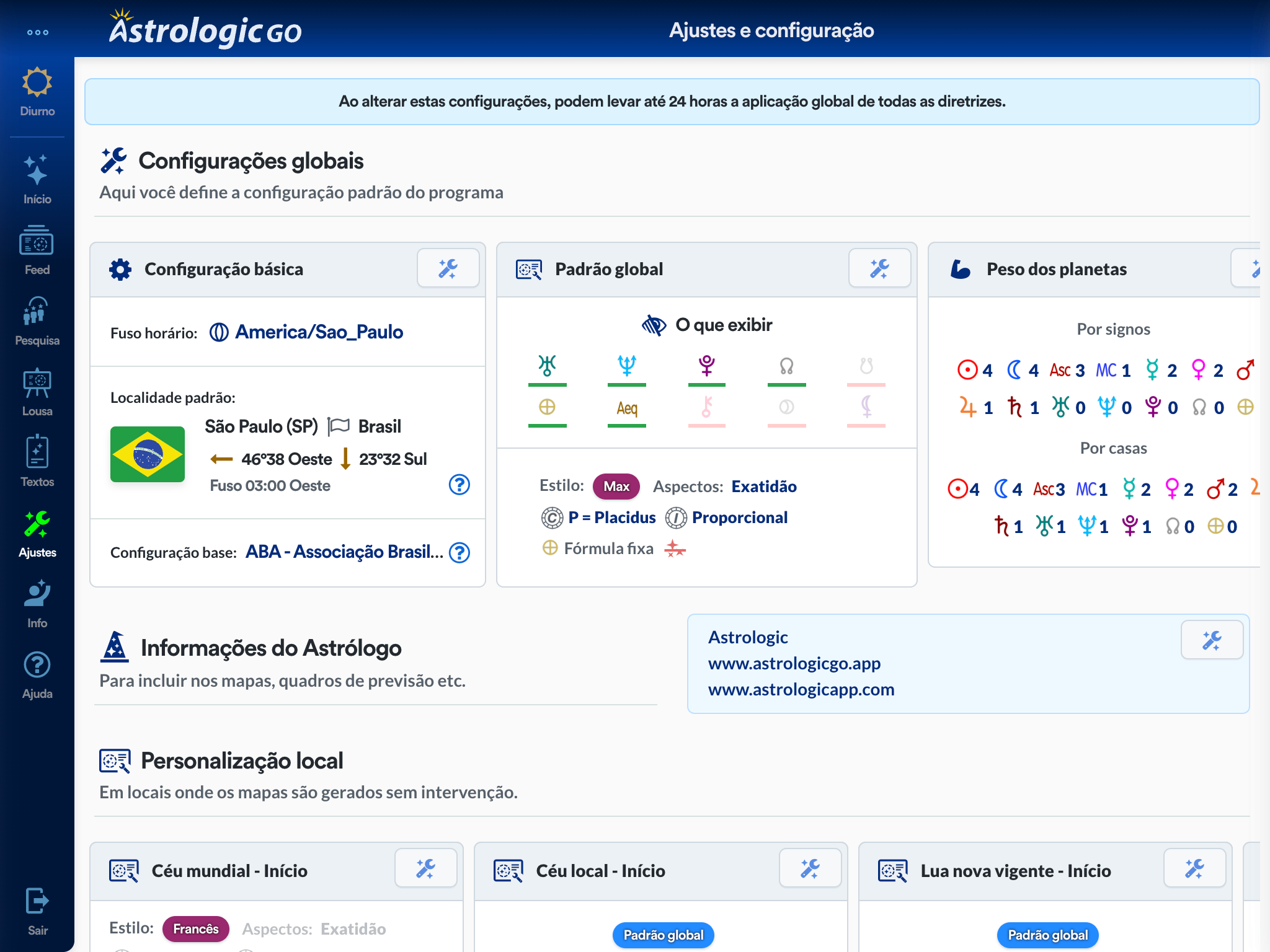Edit Configuração básica with wand button
Viewport: 1270px width, 952px height.
coord(448,268)
